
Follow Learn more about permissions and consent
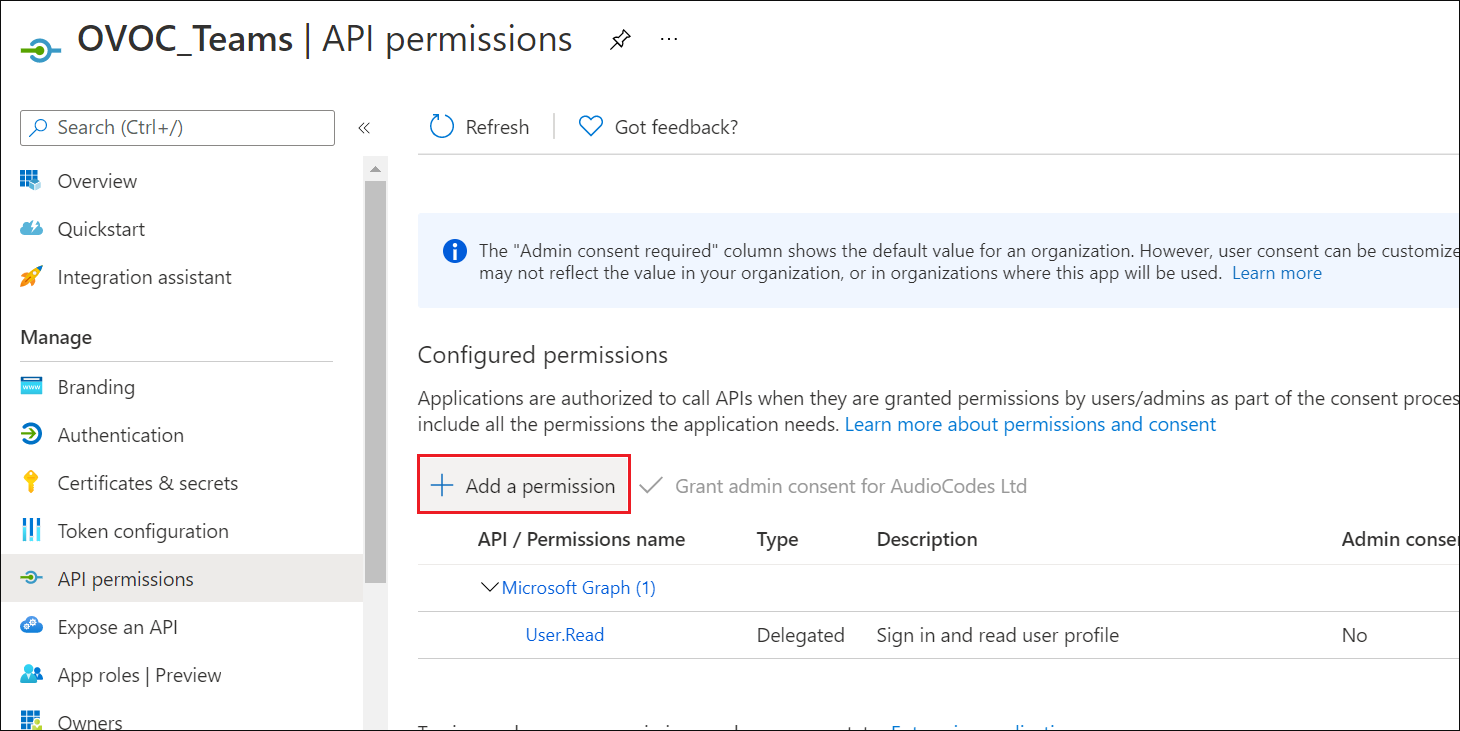[1030, 424]
